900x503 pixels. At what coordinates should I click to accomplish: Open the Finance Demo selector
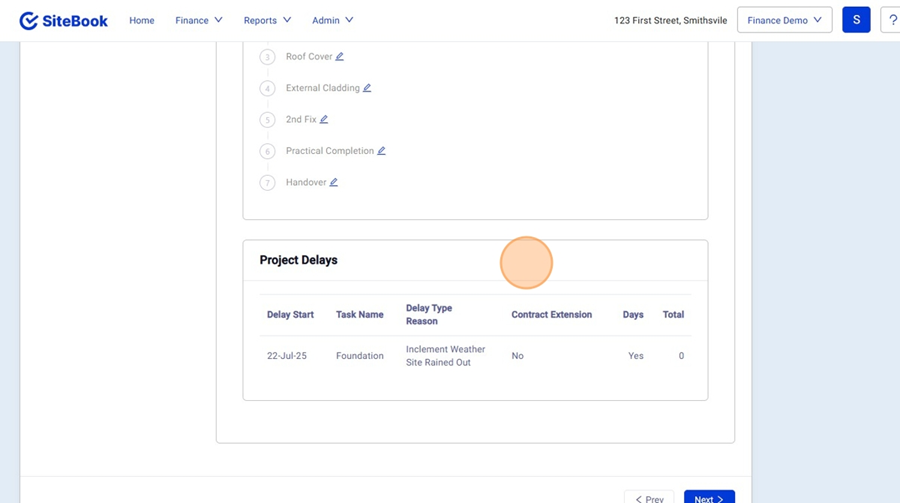coord(784,20)
